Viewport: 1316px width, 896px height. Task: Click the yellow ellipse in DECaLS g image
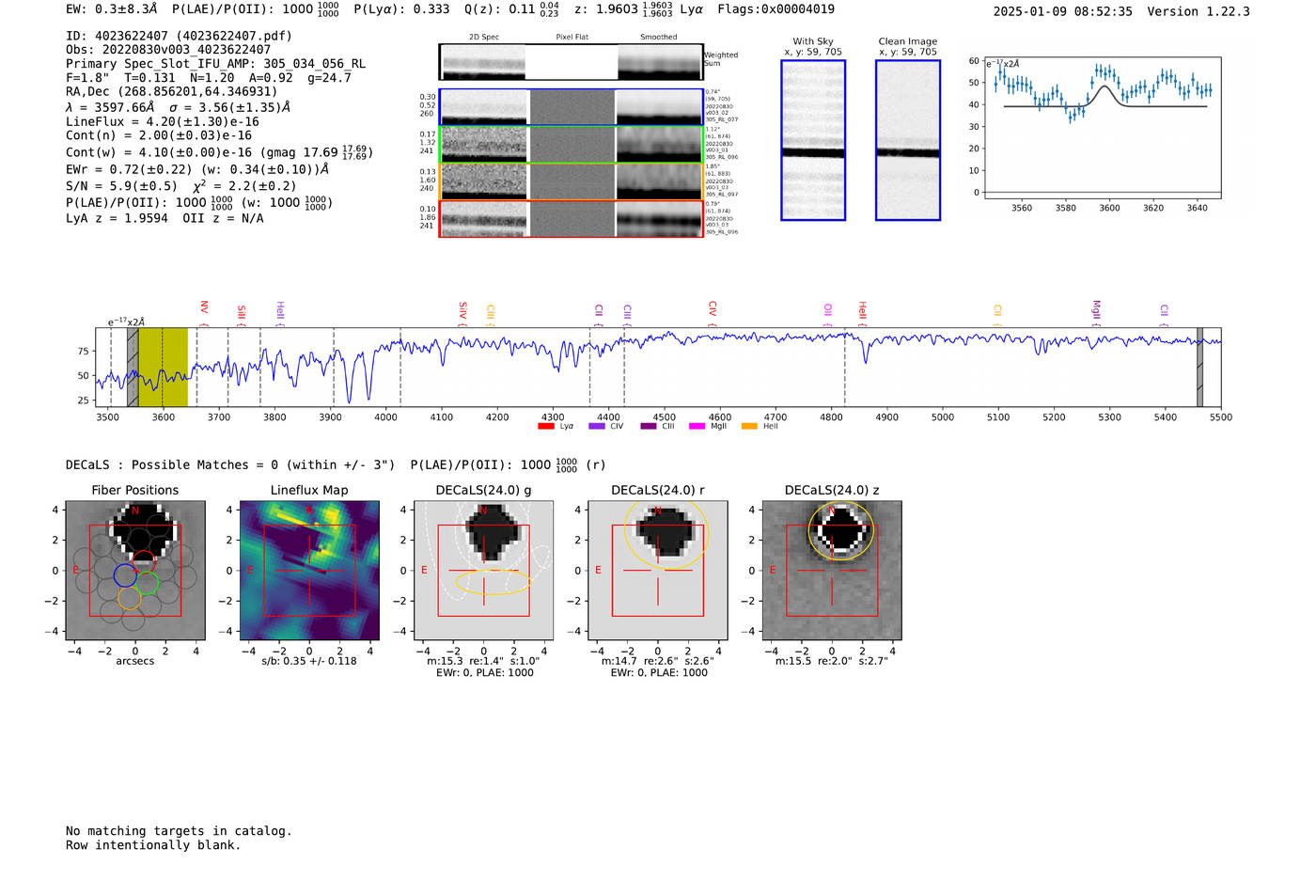tap(493, 581)
